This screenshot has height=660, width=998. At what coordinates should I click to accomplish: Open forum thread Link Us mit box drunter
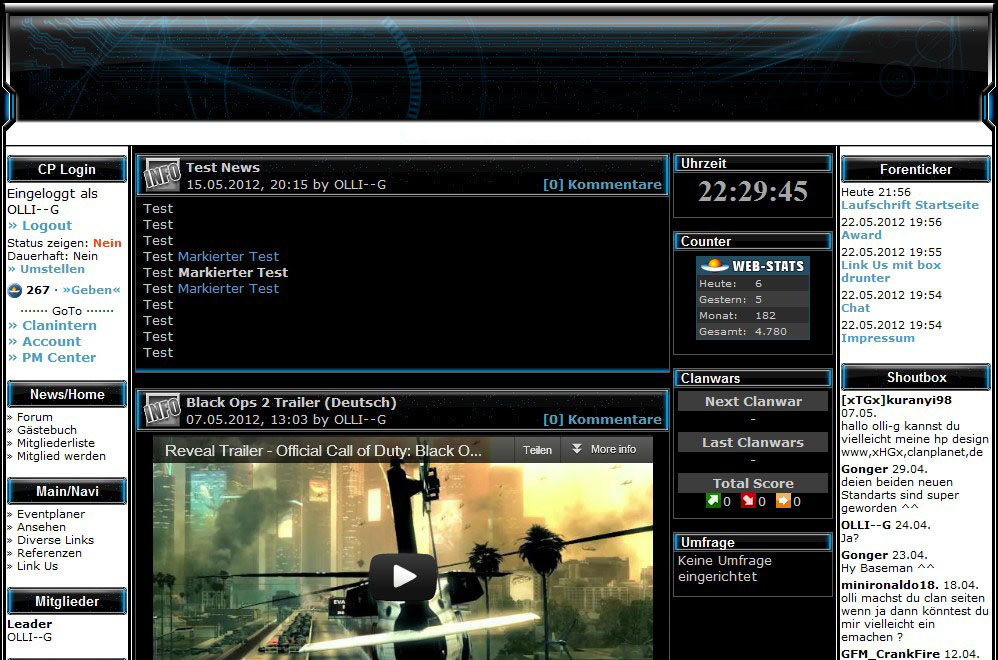click(891, 271)
